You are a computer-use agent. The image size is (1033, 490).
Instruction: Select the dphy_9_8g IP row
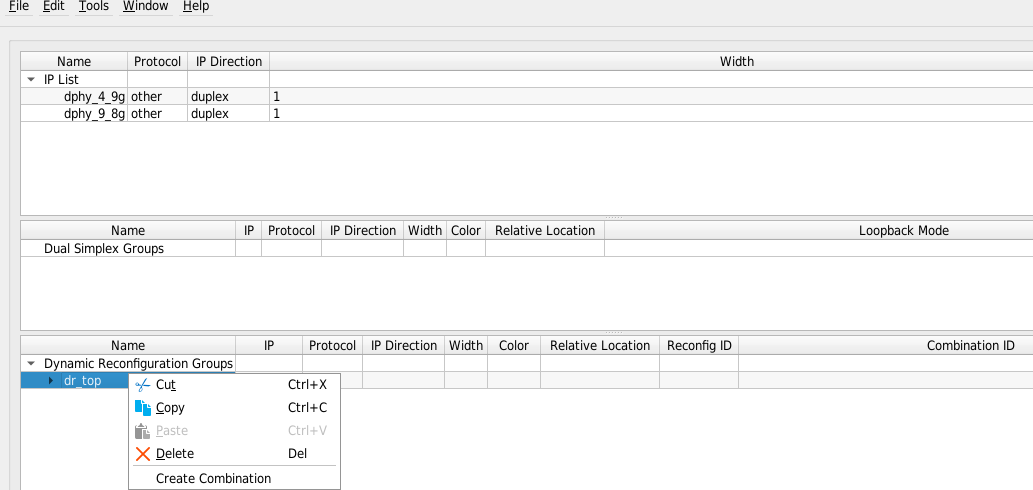click(95, 114)
